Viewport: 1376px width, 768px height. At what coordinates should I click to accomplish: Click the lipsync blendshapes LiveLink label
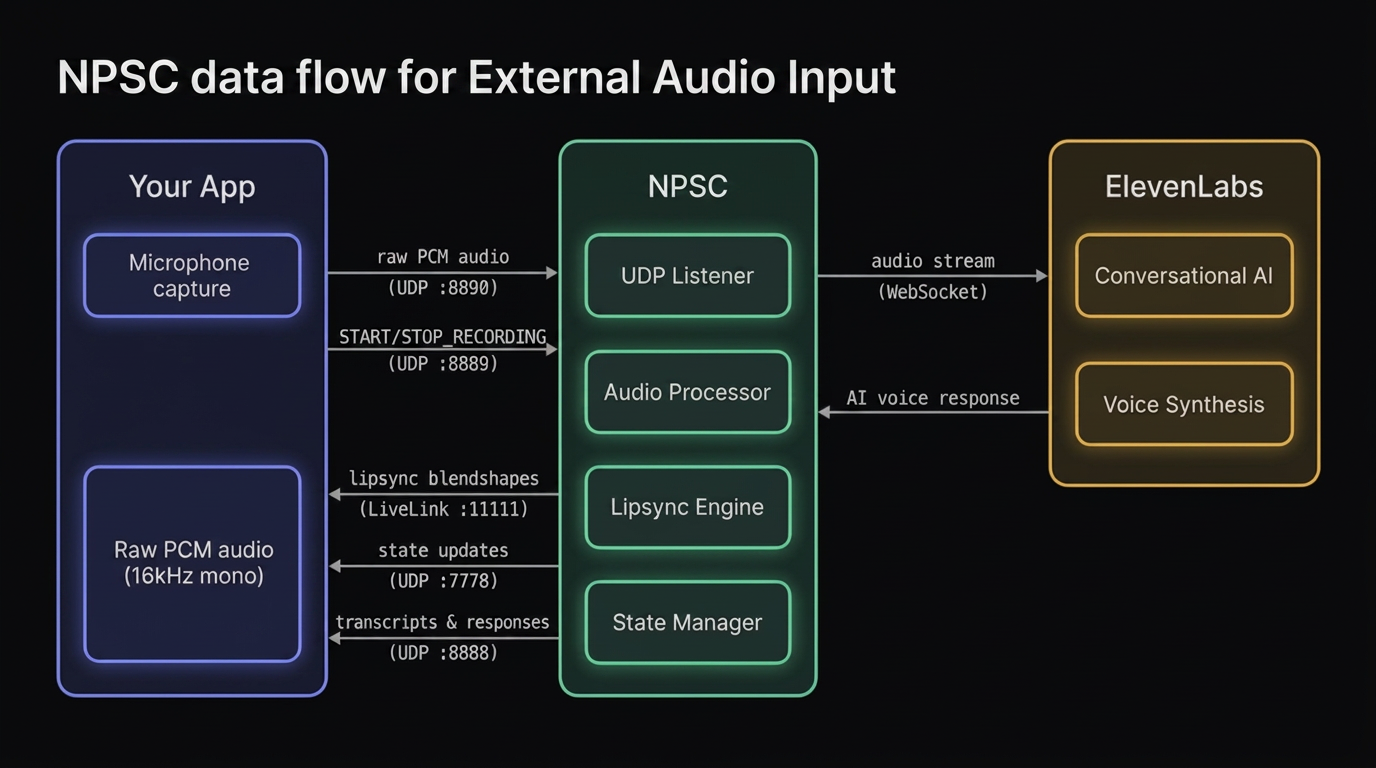point(443,479)
